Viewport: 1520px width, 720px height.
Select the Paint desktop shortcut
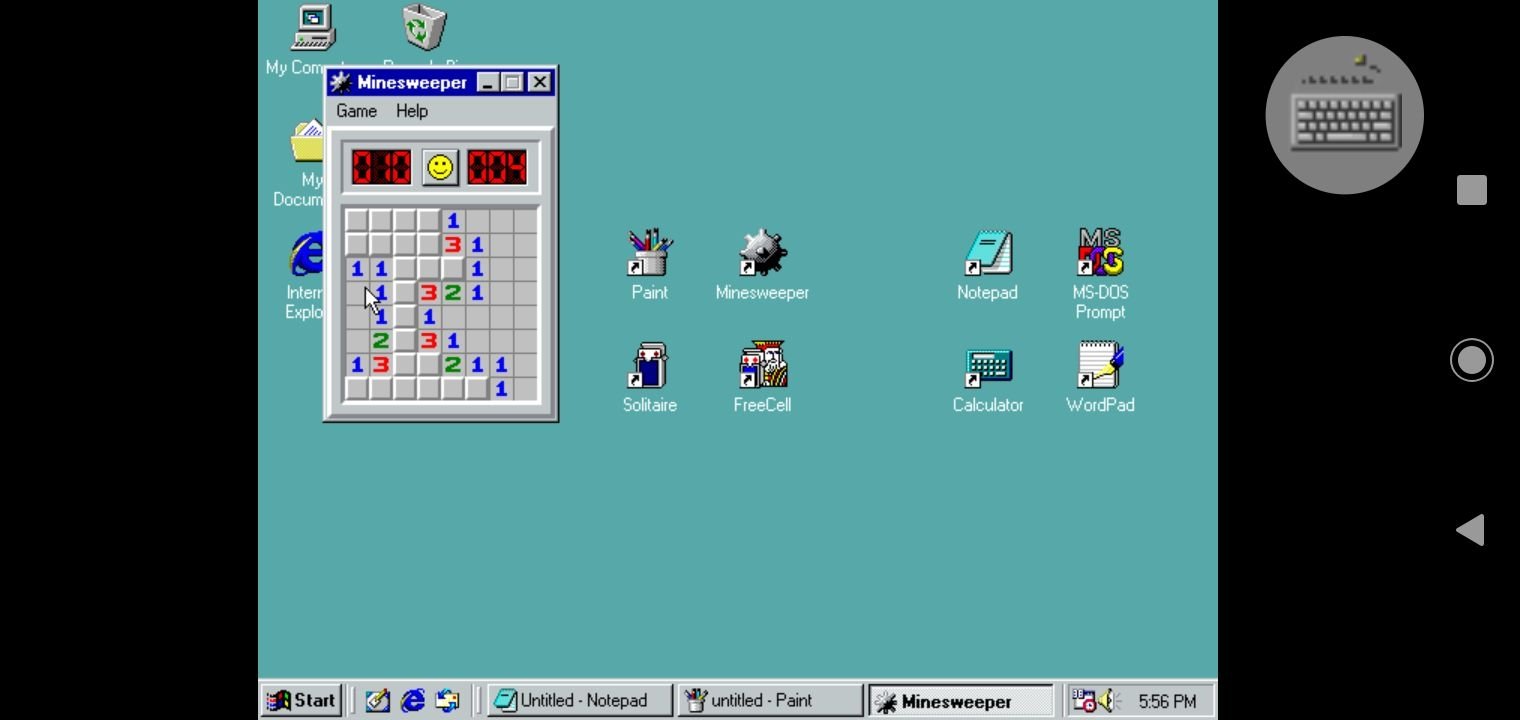click(x=650, y=265)
